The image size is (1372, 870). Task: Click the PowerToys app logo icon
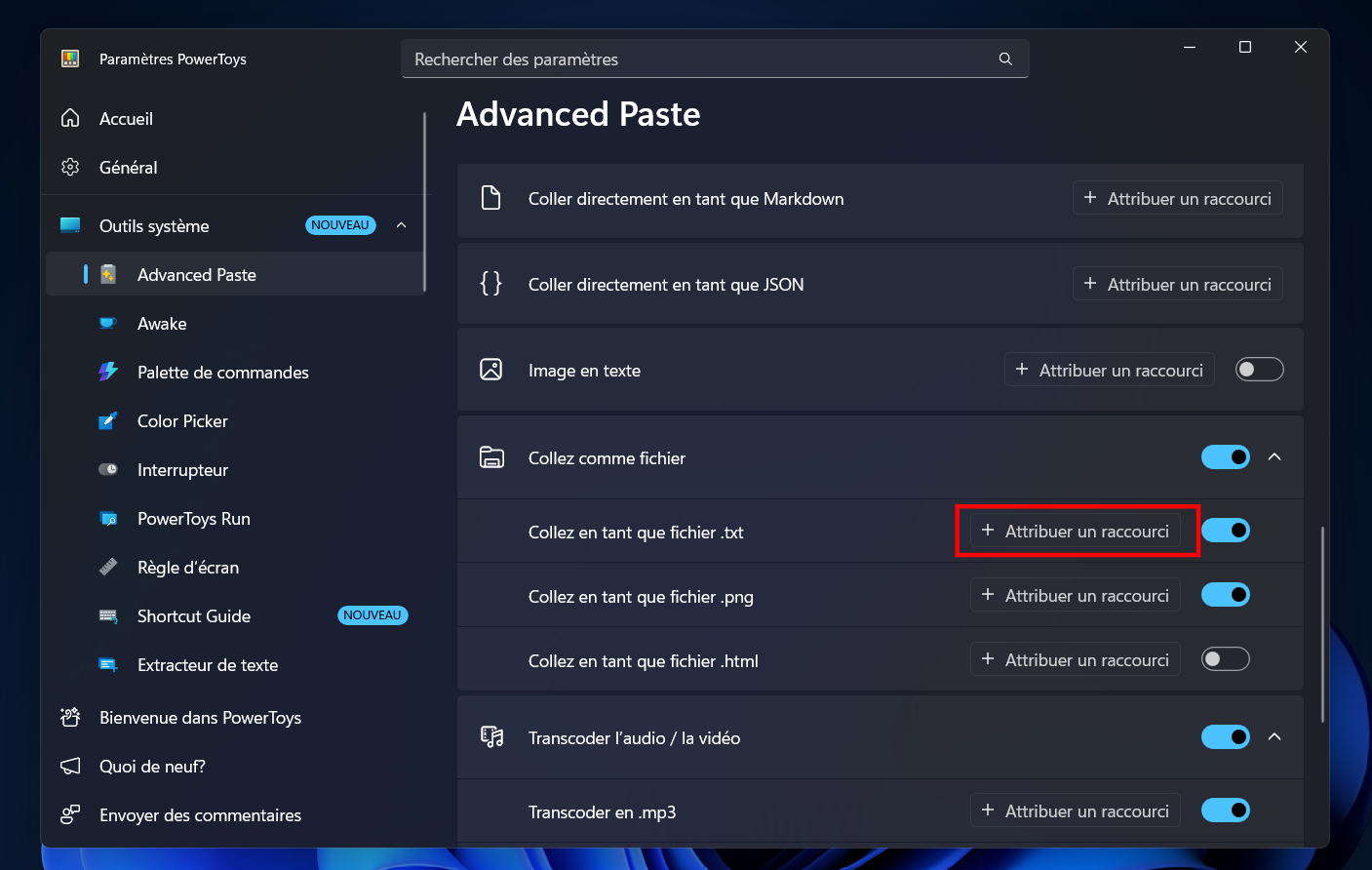[x=70, y=59]
